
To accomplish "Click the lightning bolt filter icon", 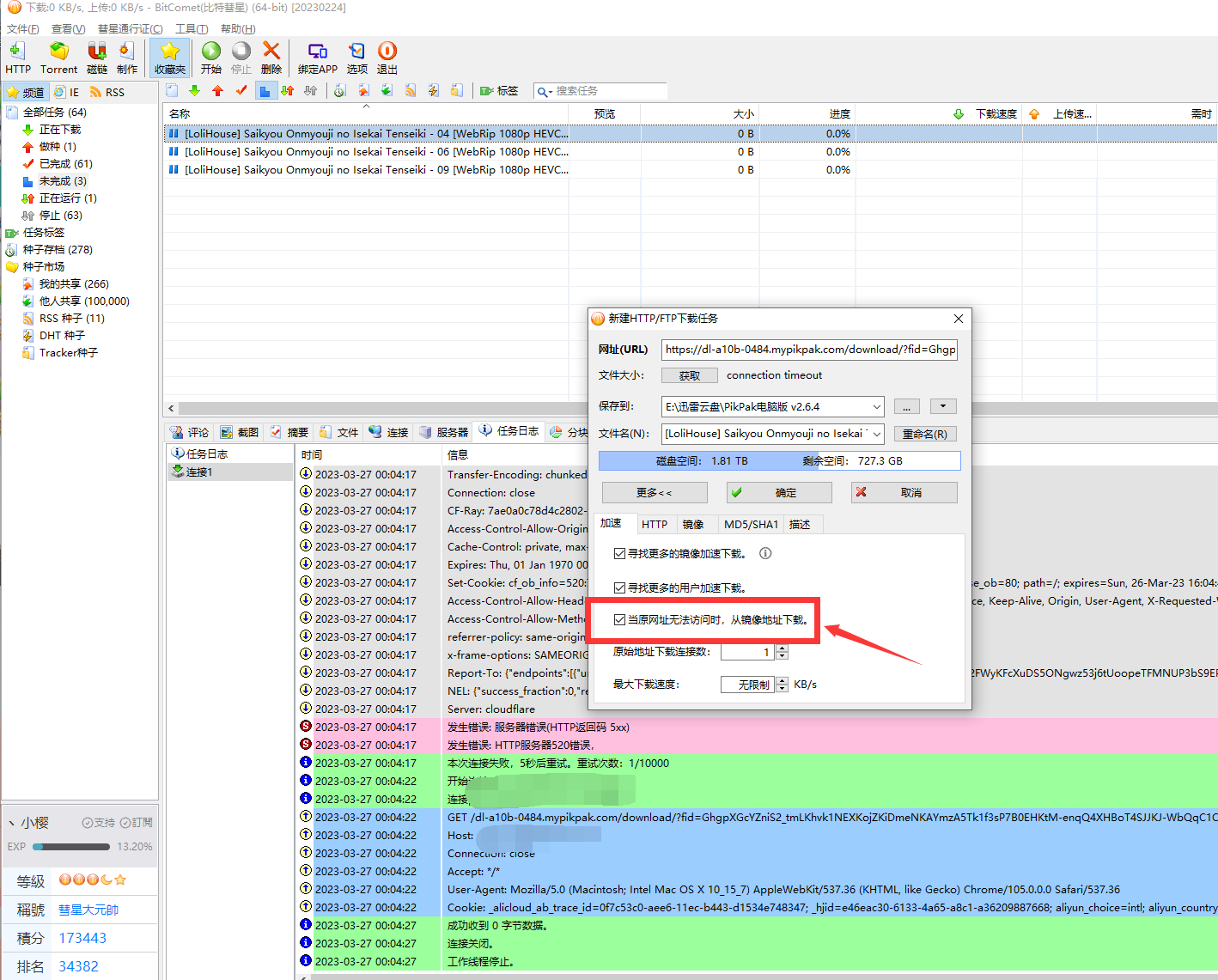I will pos(434,90).
